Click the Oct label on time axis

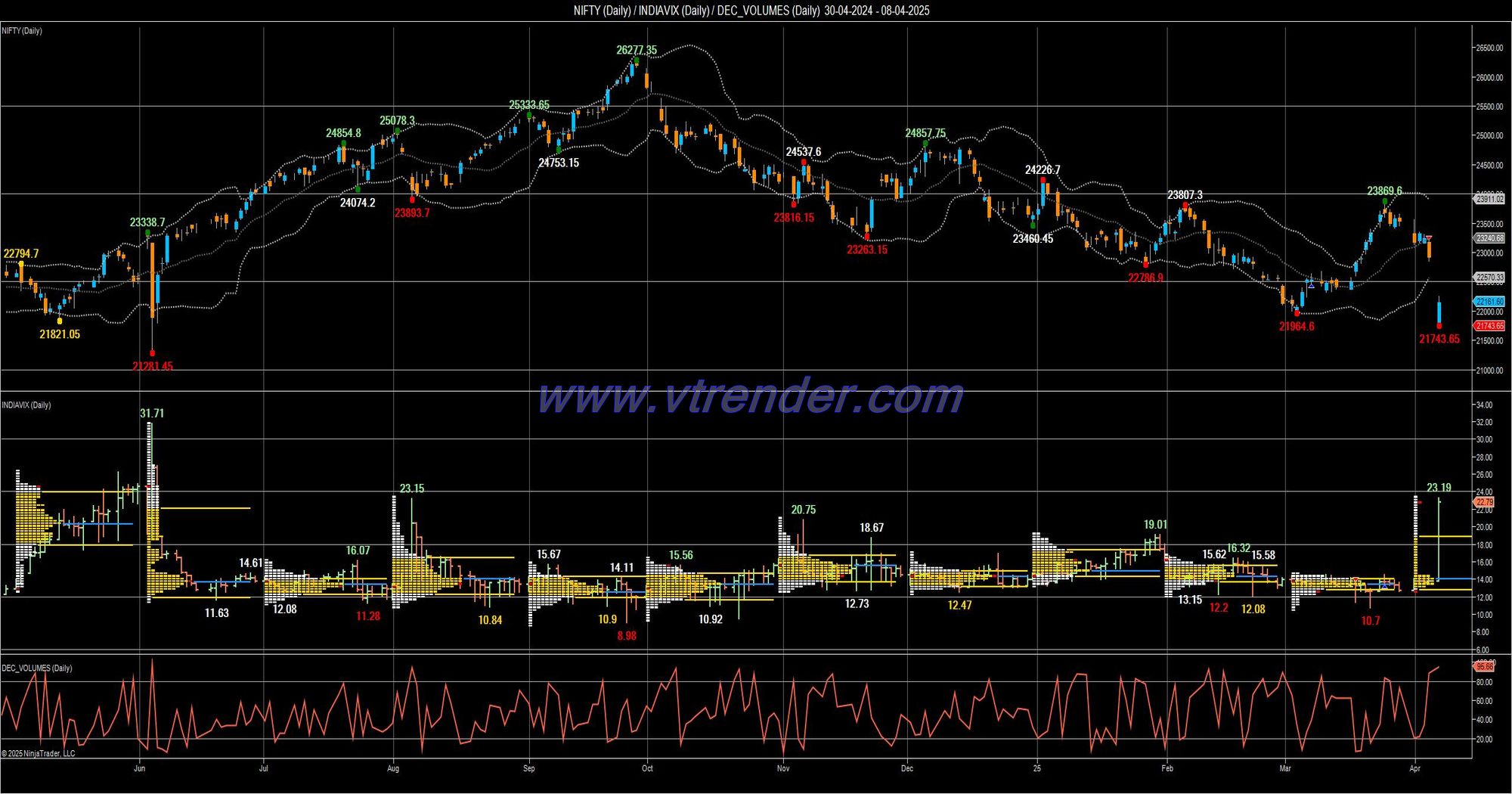pyautogui.click(x=647, y=768)
